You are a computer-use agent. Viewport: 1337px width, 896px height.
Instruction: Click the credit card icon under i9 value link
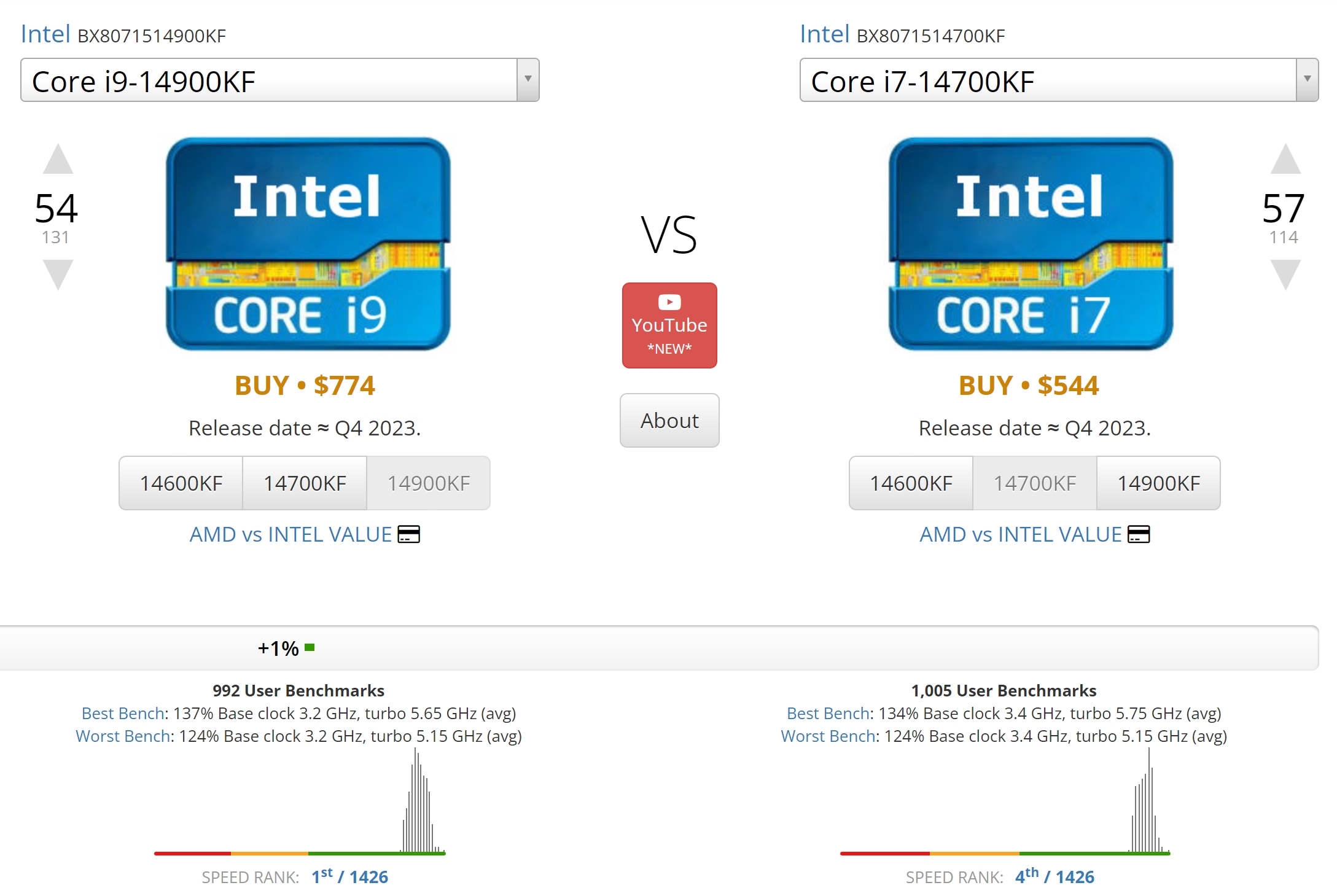click(409, 534)
